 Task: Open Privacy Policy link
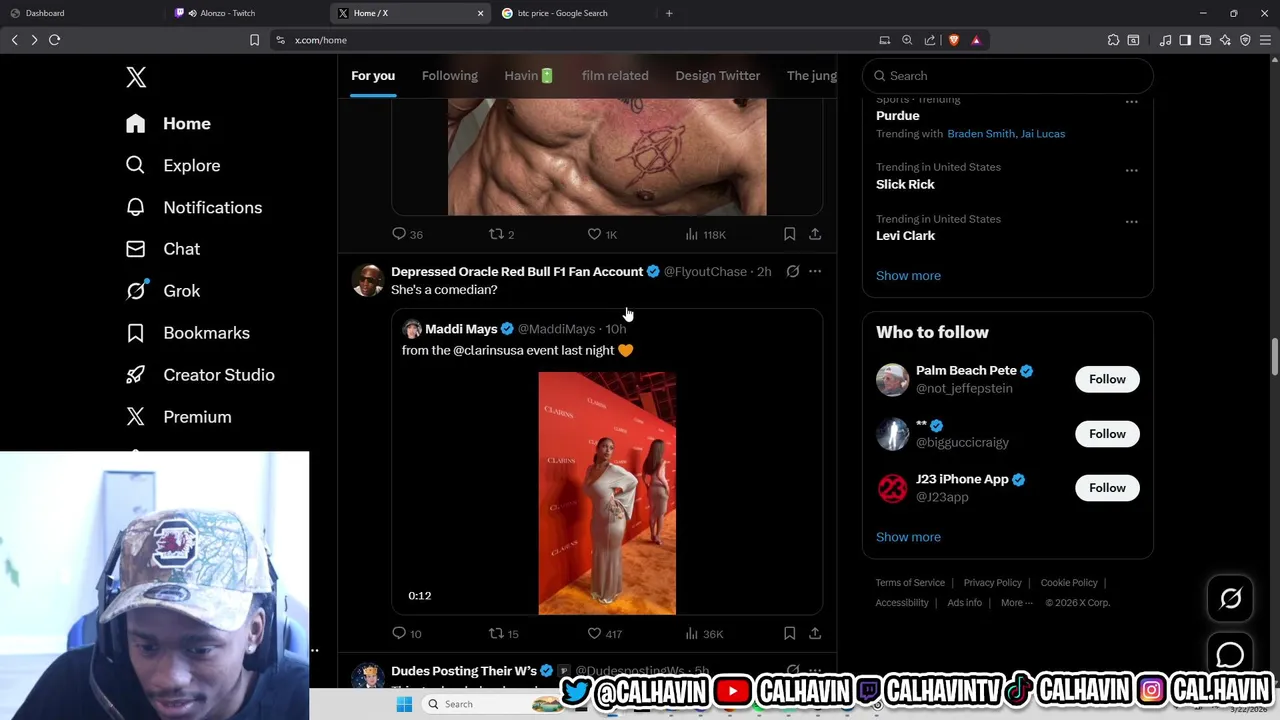pyautogui.click(x=992, y=583)
